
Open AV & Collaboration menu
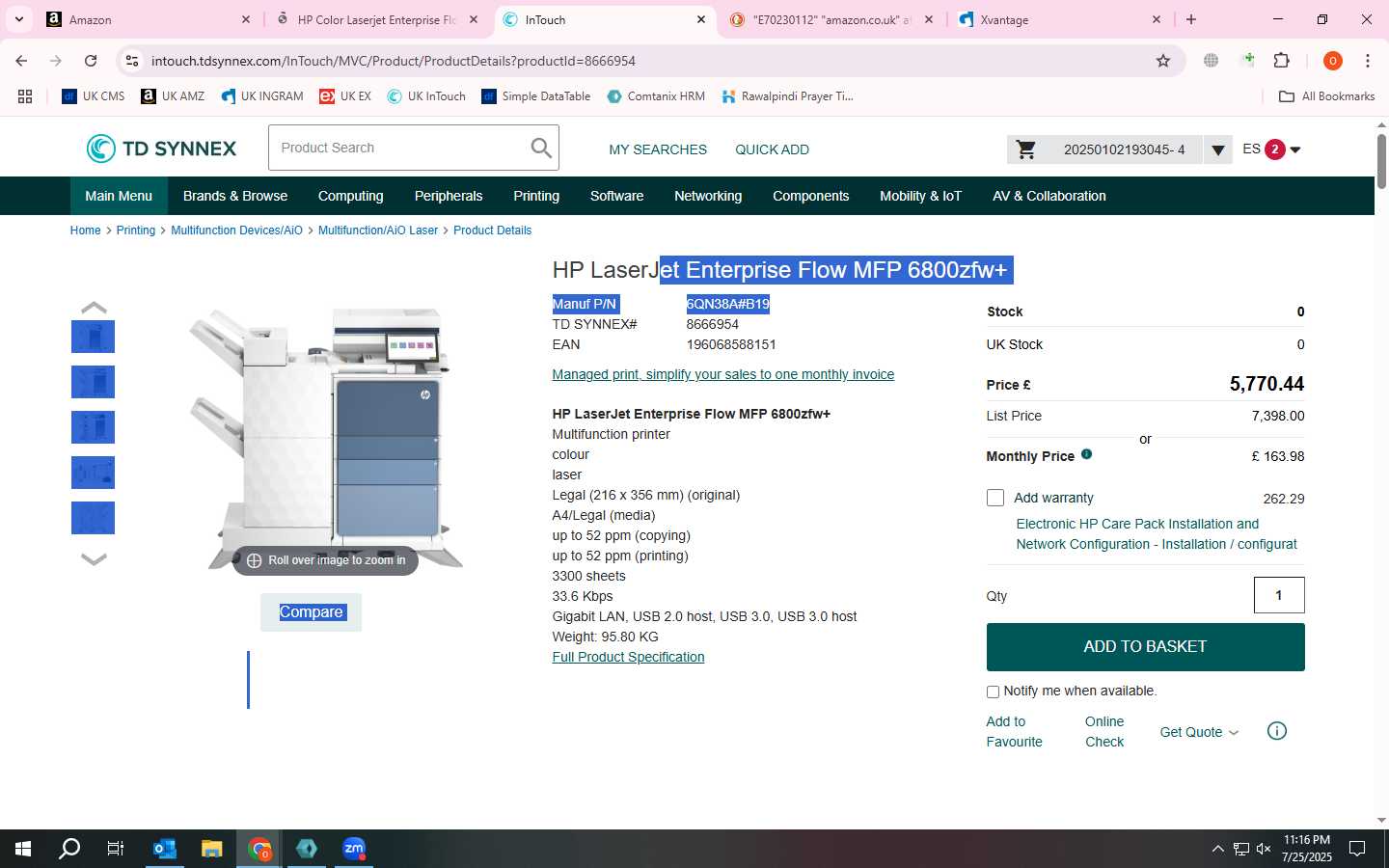1049,196
